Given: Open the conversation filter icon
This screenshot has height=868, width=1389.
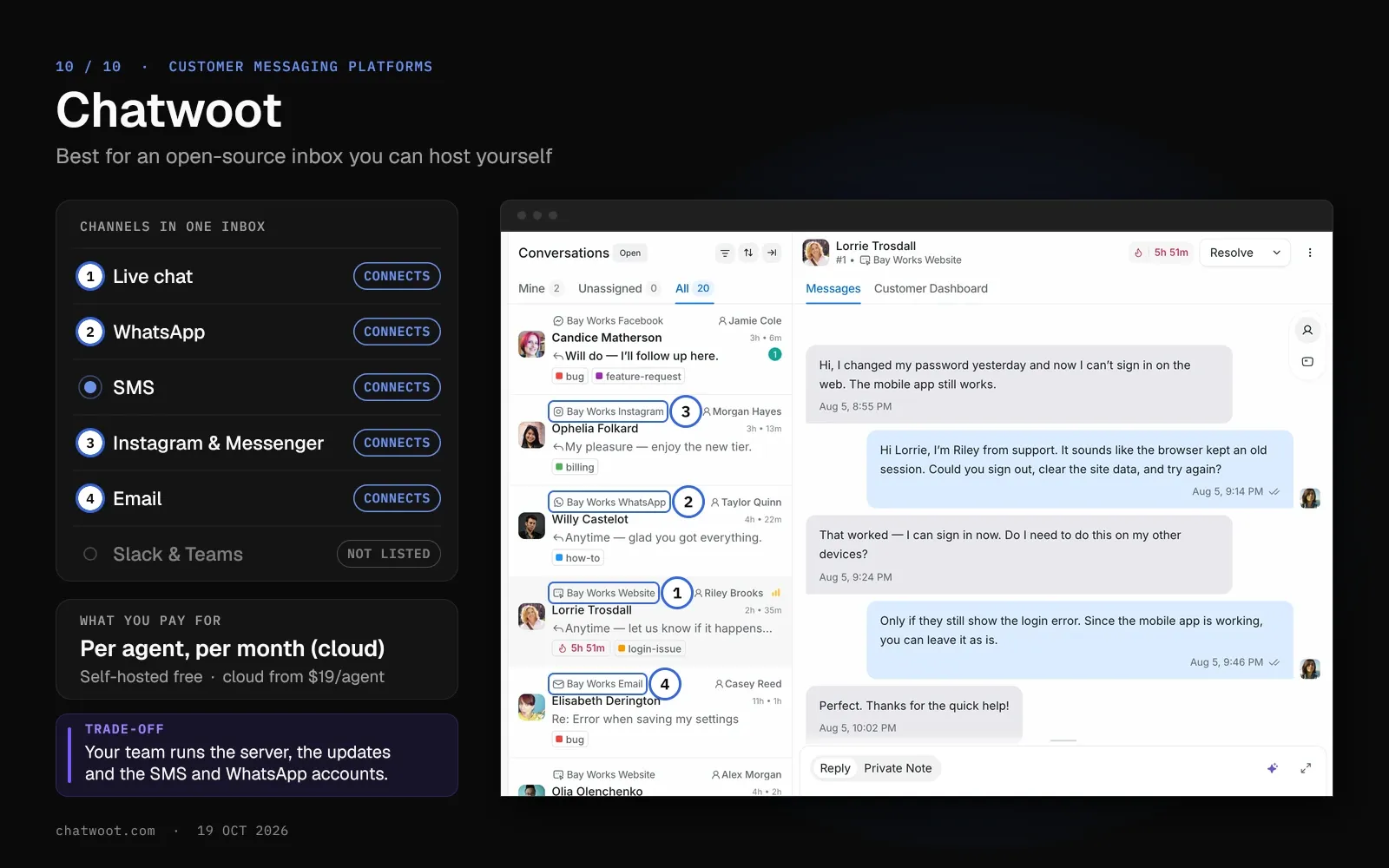Looking at the screenshot, I should pyautogui.click(x=725, y=253).
